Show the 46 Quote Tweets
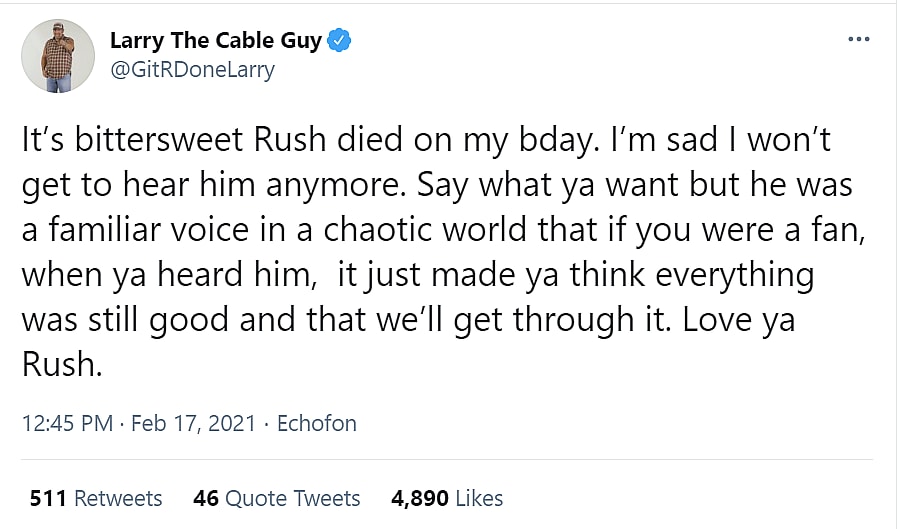904x529 pixels. point(277,498)
